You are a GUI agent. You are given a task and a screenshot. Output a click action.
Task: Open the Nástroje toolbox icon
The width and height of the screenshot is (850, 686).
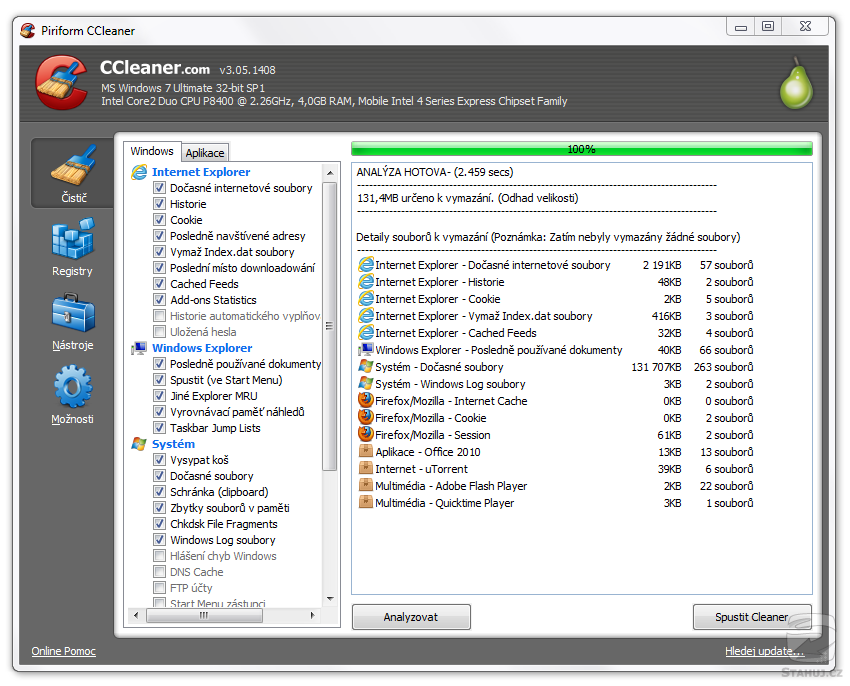[73, 313]
